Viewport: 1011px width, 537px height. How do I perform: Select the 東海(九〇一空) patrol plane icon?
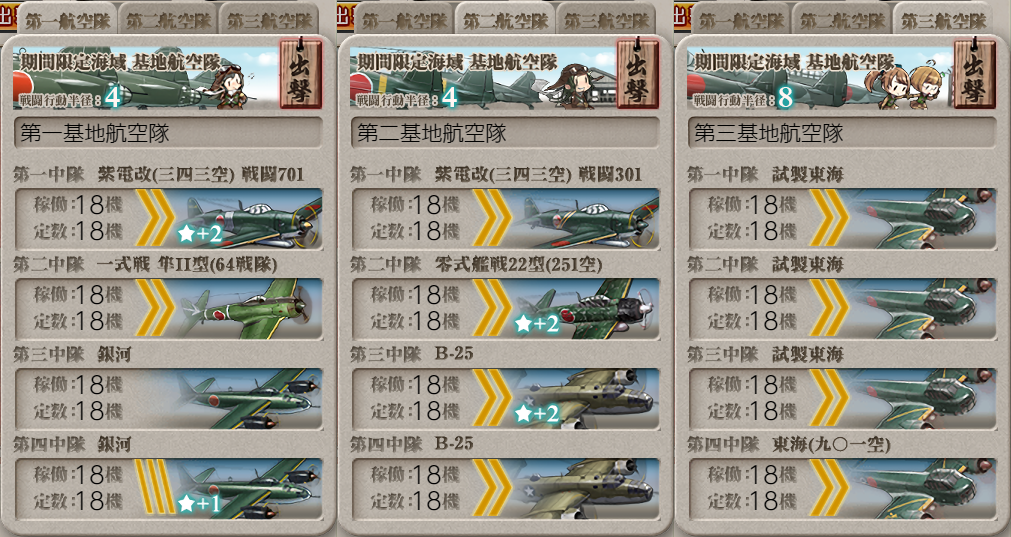(923, 489)
